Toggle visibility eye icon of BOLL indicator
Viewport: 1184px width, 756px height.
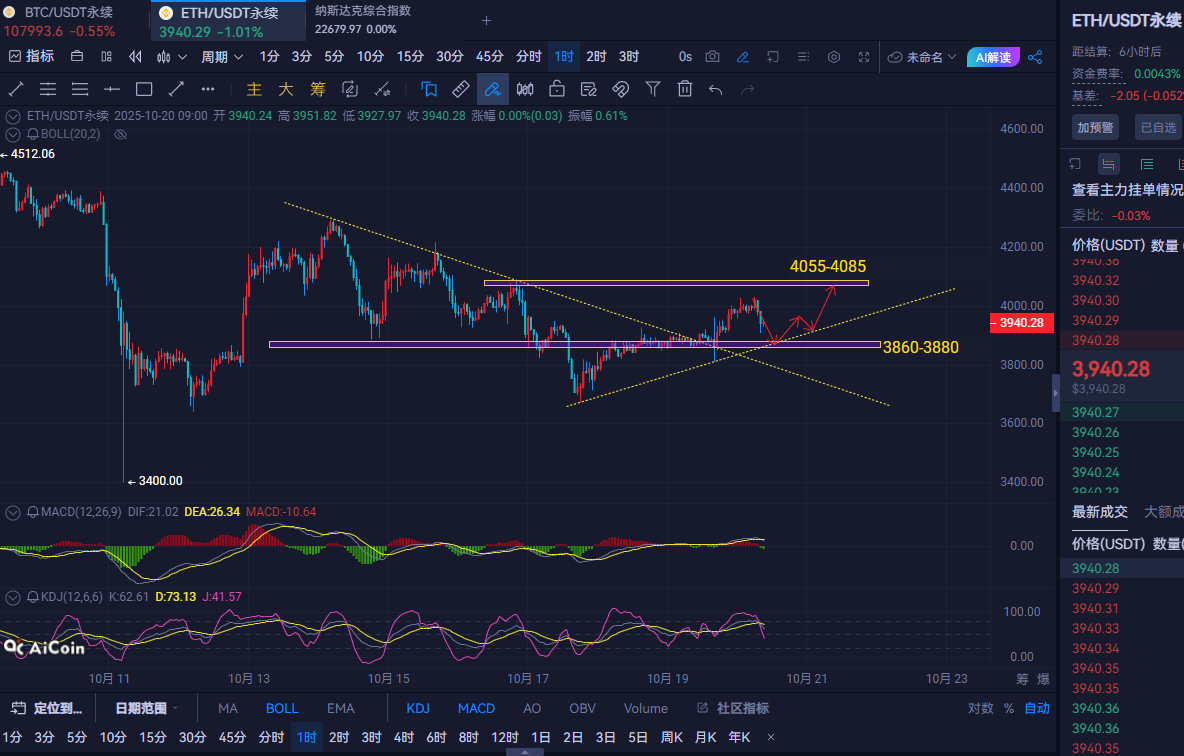pos(120,134)
